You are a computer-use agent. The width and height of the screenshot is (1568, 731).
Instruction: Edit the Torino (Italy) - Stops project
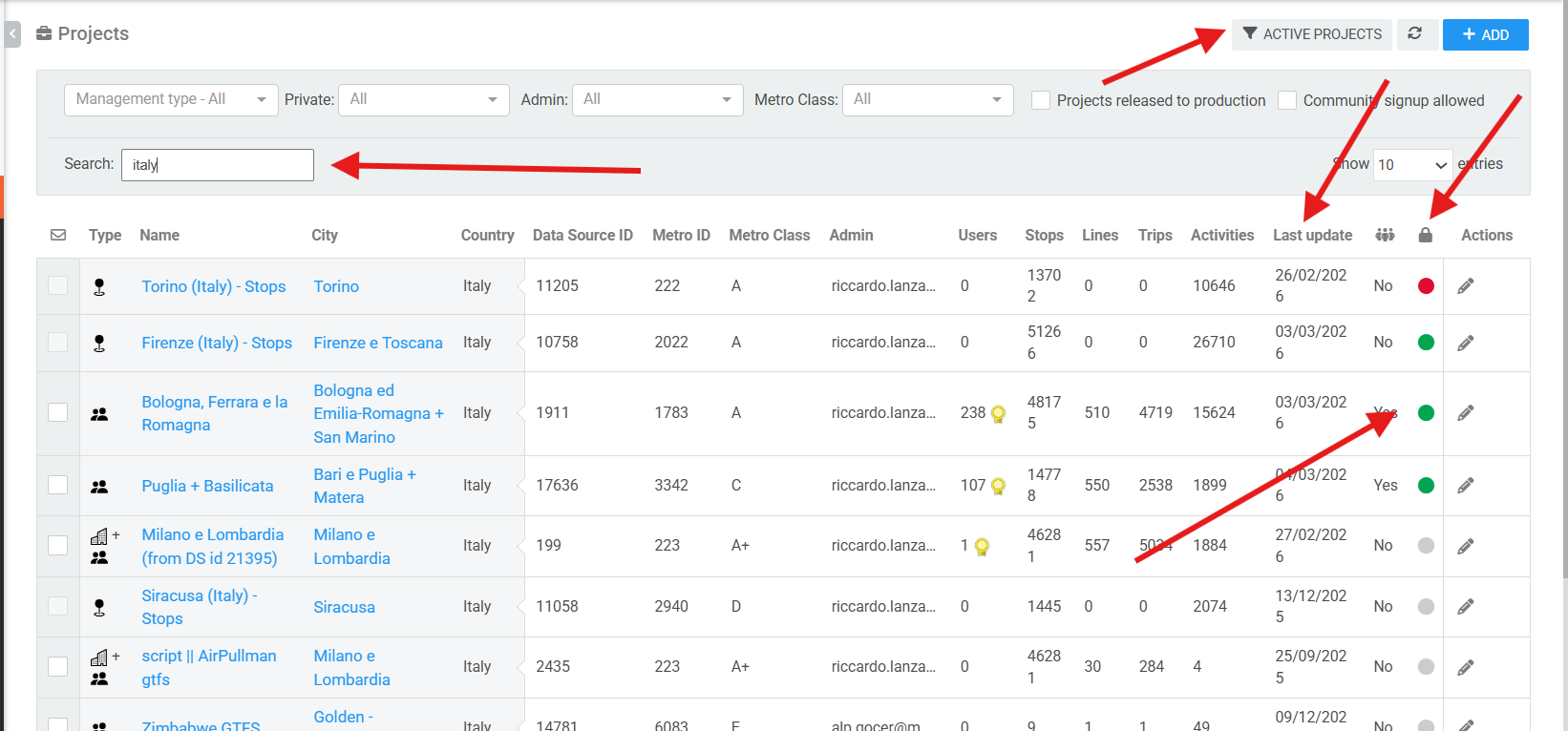1466,286
